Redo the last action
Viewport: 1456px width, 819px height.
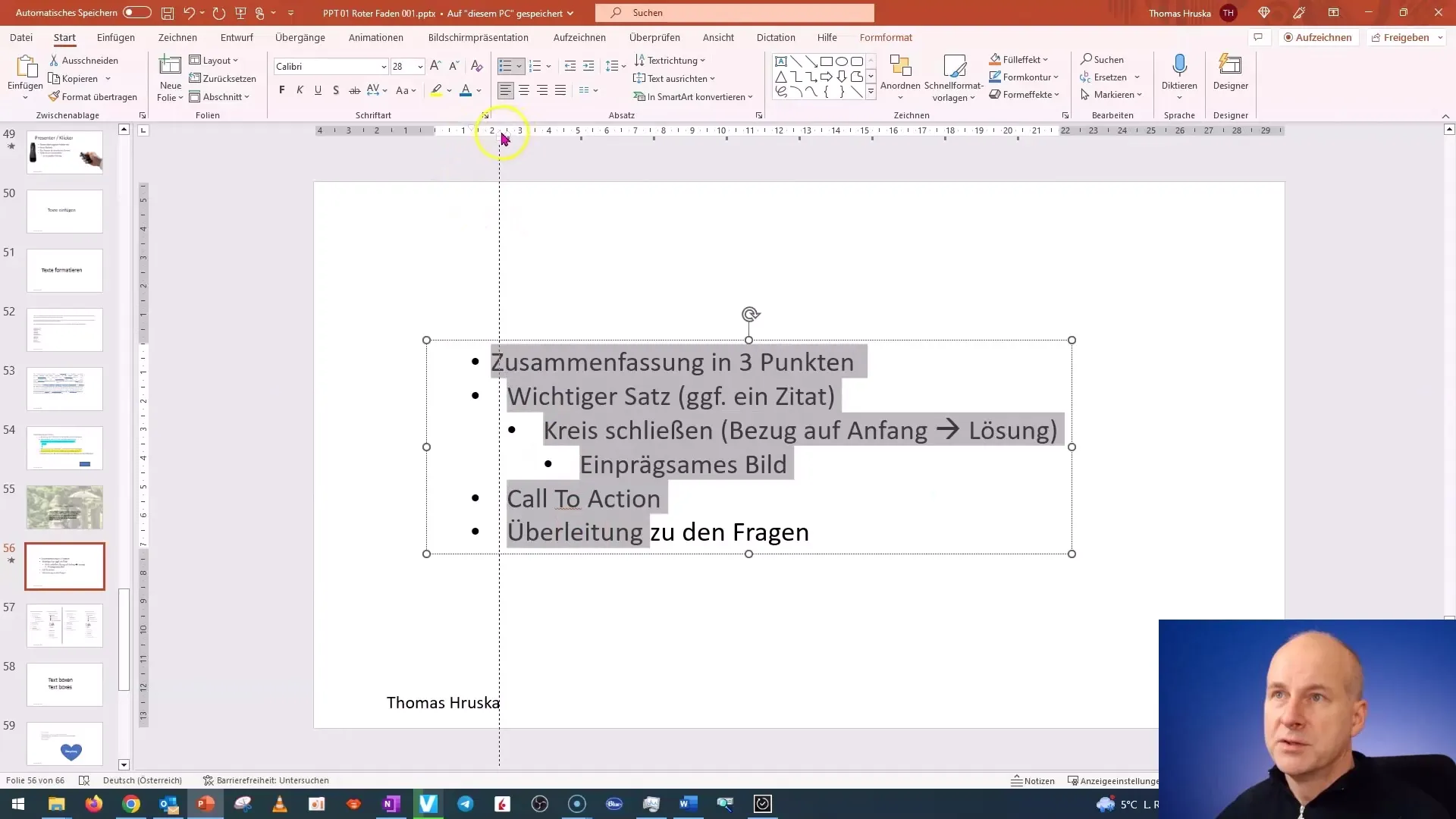tap(219, 13)
